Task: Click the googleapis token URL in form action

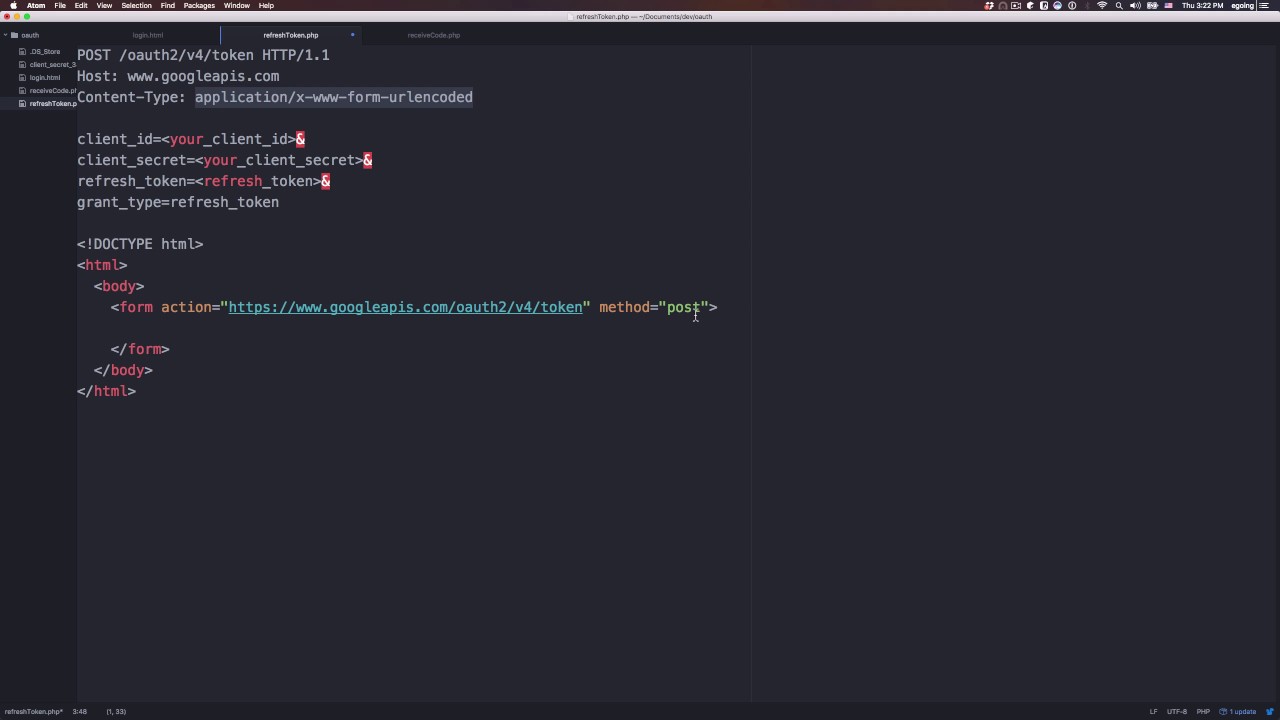Action: point(405,307)
